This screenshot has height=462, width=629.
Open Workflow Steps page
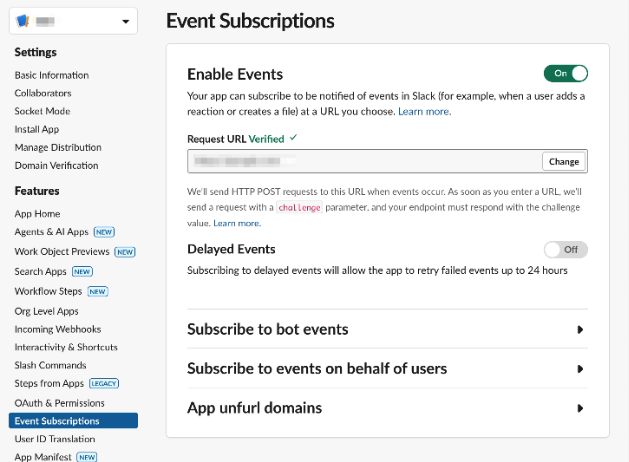click(x=48, y=291)
